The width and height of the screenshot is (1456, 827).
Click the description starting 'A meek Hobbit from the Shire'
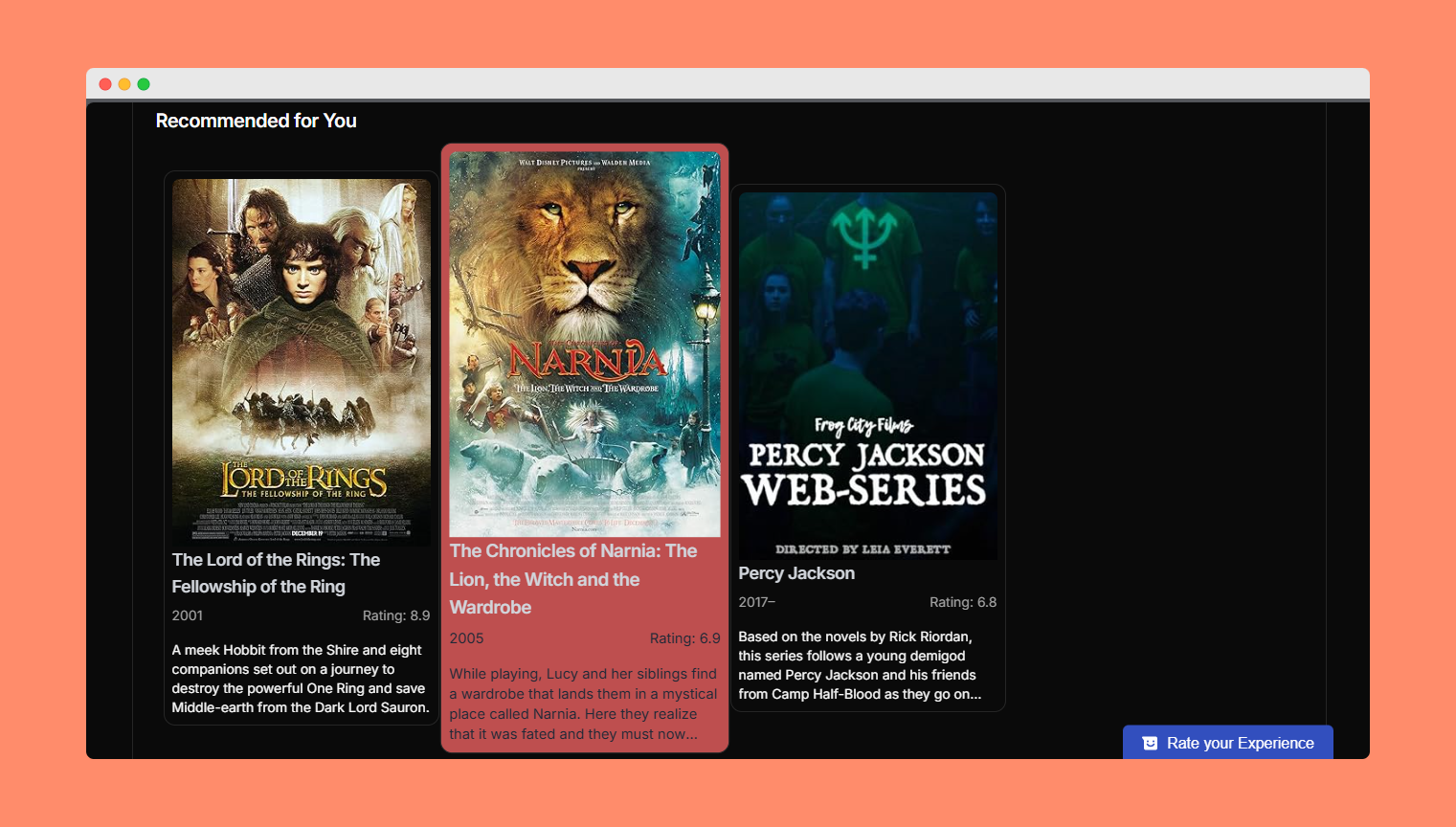[301, 679]
